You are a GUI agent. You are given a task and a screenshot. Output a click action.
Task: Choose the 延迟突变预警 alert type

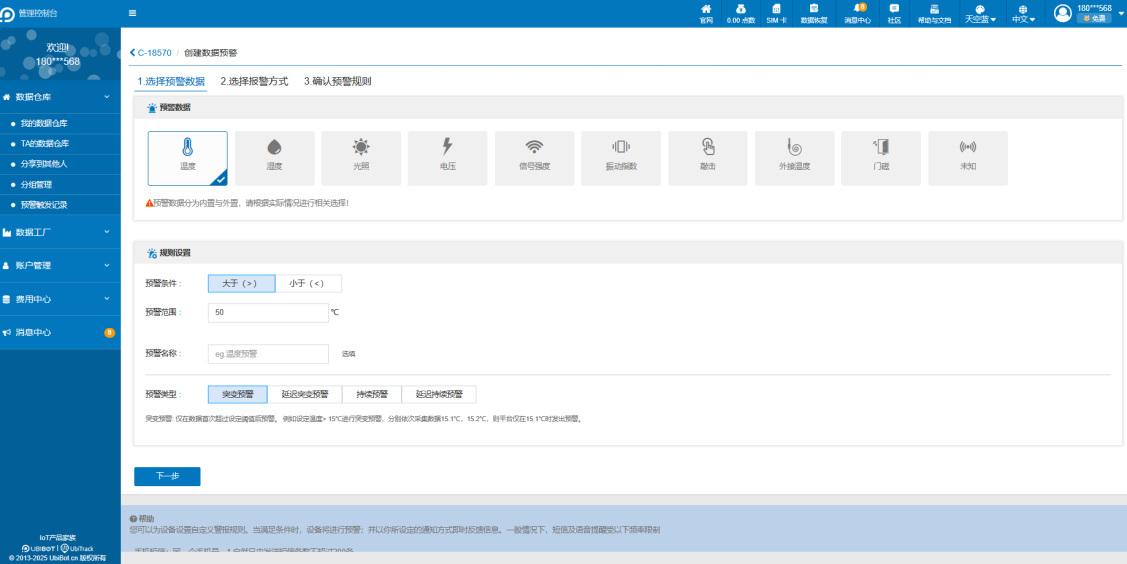(x=305, y=394)
